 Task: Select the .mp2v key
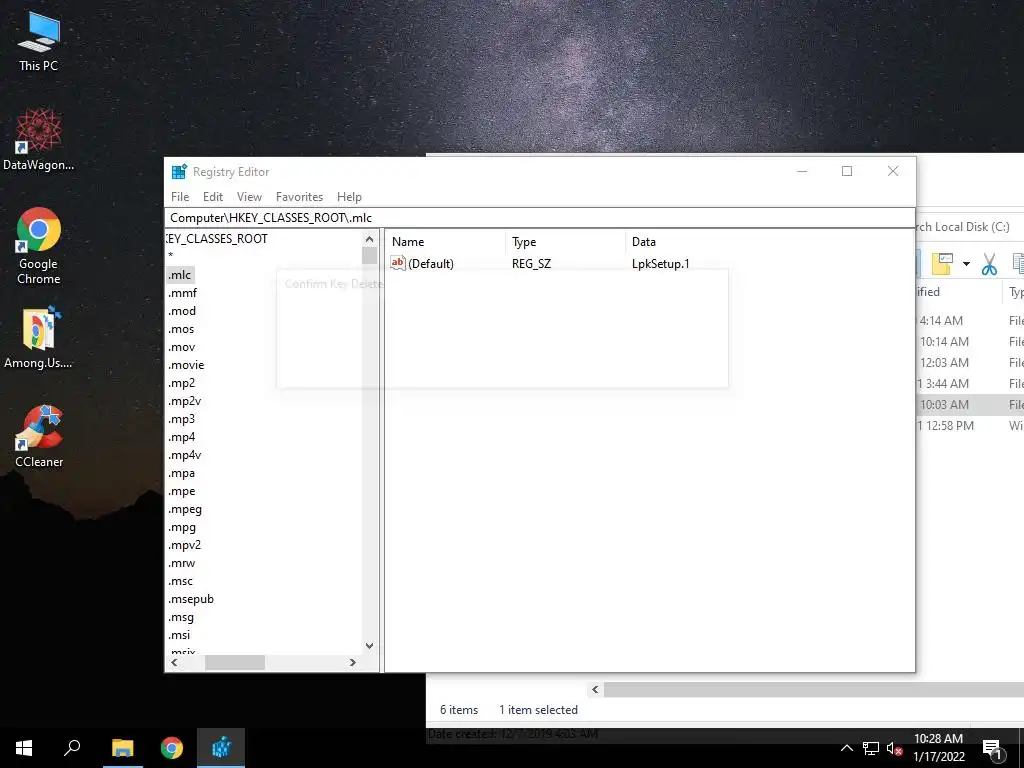point(184,401)
